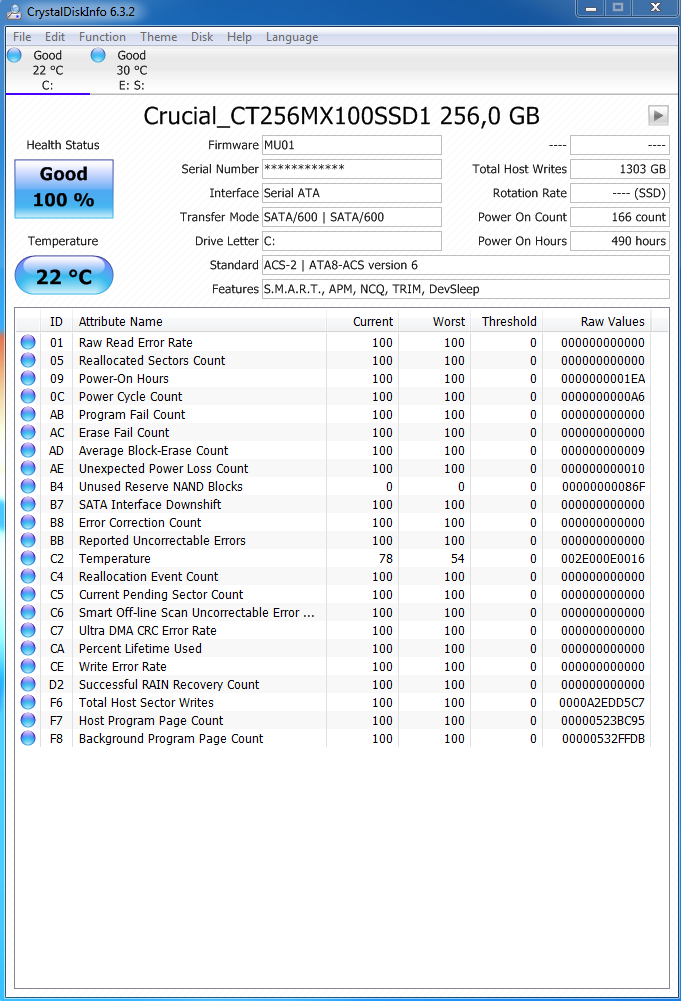
Task: Open the File menu
Action: point(22,37)
